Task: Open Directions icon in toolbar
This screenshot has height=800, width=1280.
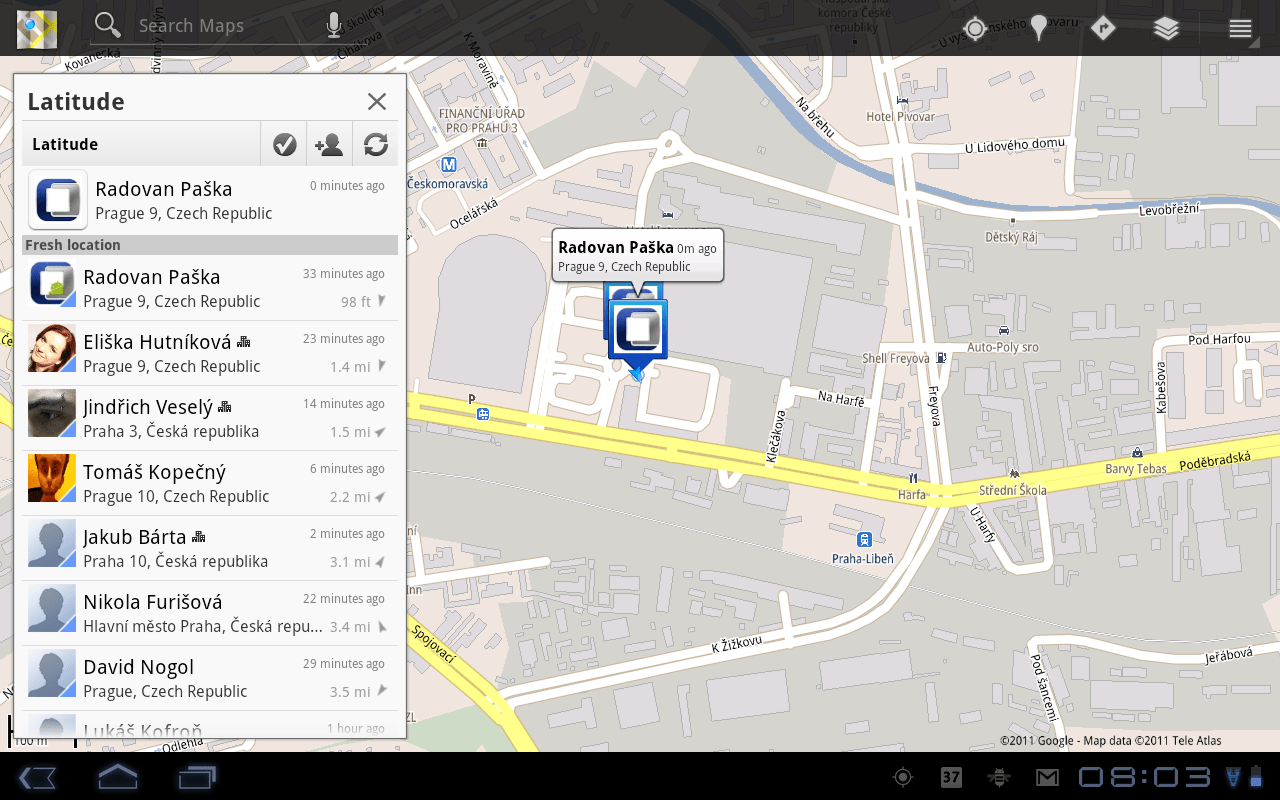Action: [1103, 28]
